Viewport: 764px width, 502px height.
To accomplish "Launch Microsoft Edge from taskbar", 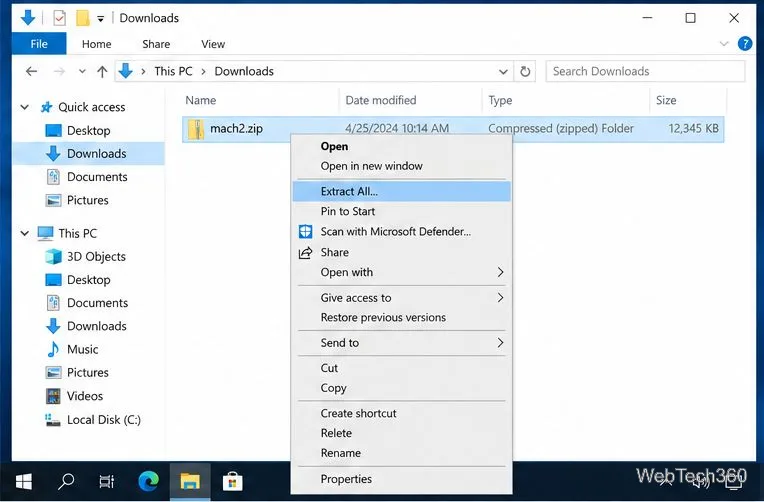I will (148, 482).
